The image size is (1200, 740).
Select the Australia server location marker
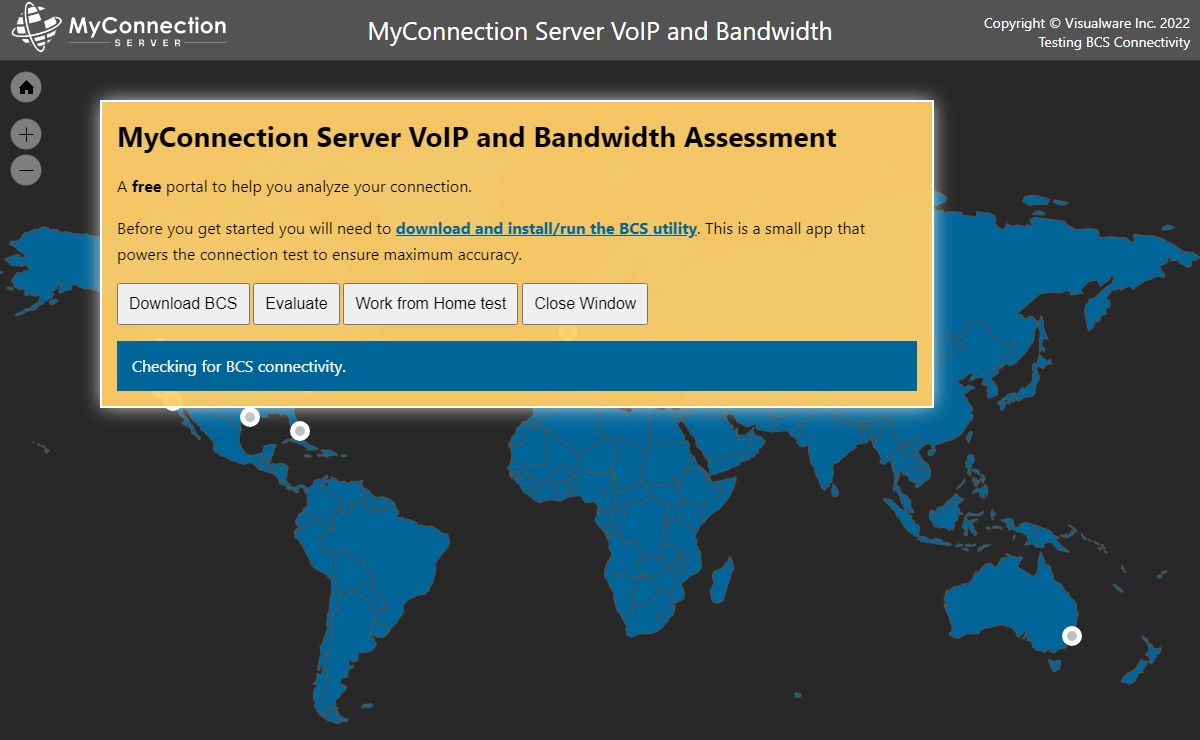(1072, 635)
